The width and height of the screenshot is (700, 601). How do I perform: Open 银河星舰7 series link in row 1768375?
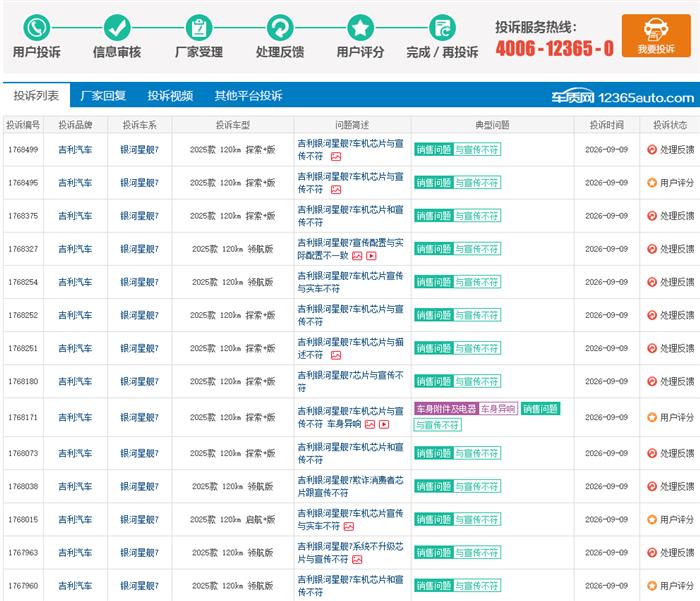(x=139, y=216)
